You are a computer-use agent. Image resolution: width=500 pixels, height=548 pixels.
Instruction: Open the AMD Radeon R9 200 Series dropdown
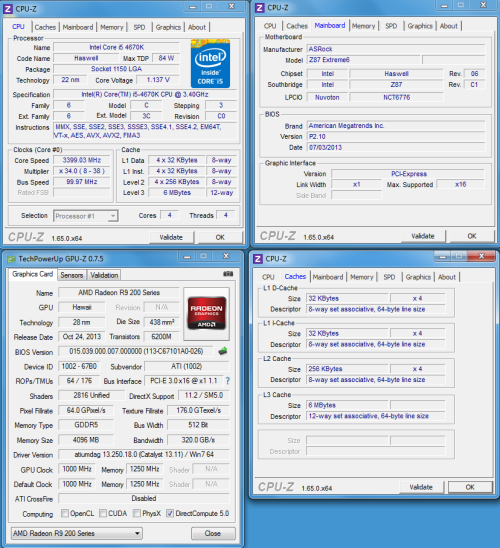click(x=77, y=533)
